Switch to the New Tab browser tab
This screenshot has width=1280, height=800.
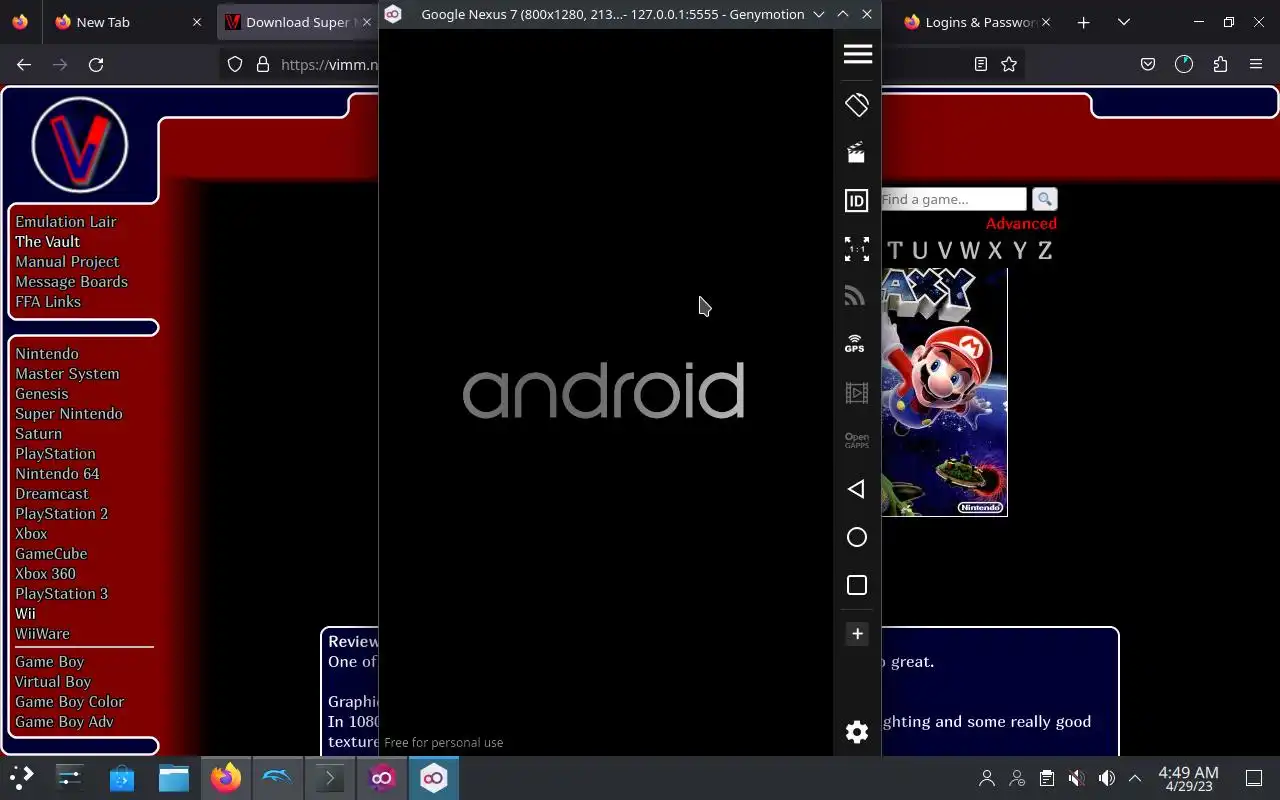coord(128,22)
